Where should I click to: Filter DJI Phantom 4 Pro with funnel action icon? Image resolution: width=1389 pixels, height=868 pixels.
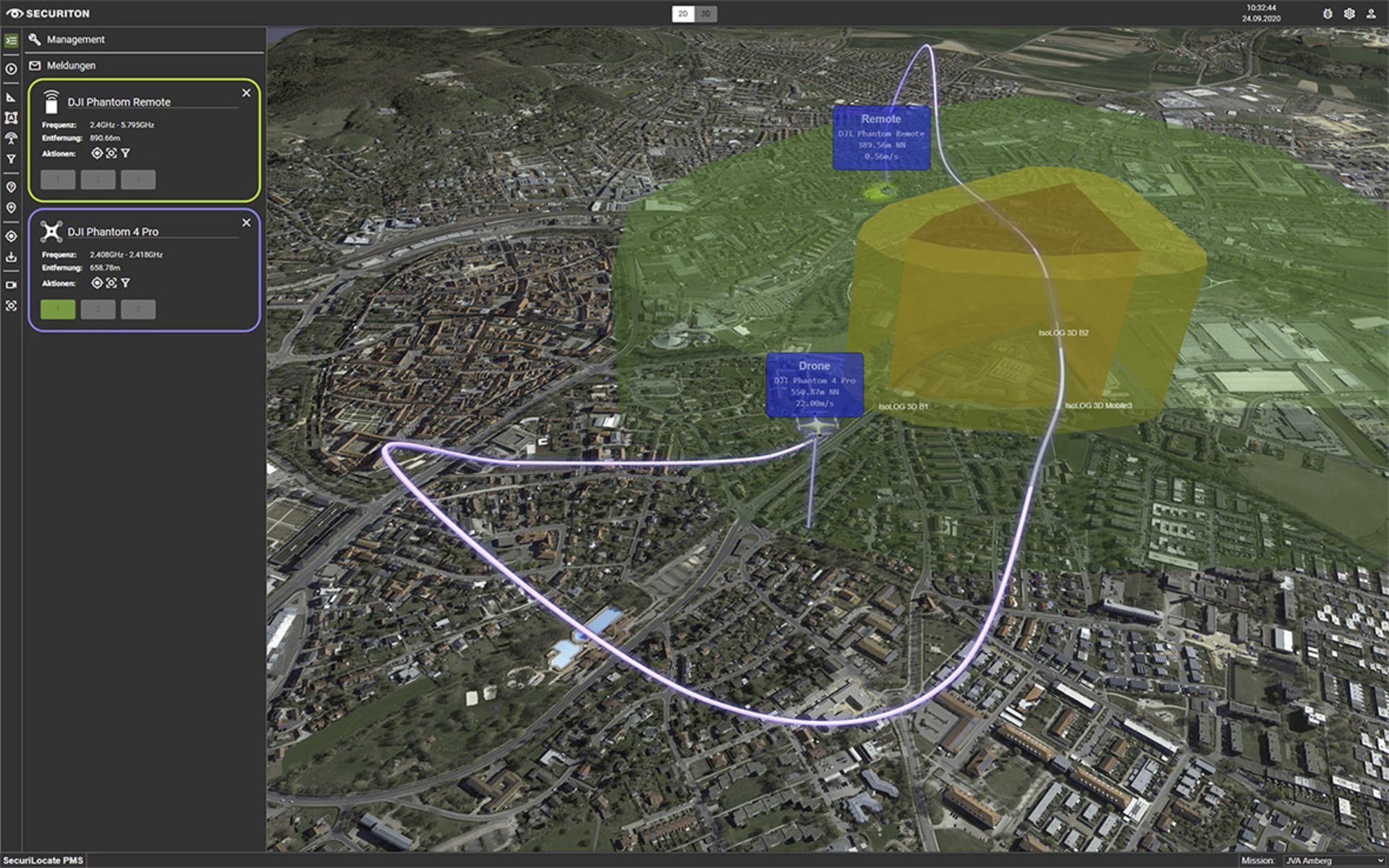(x=125, y=283)
